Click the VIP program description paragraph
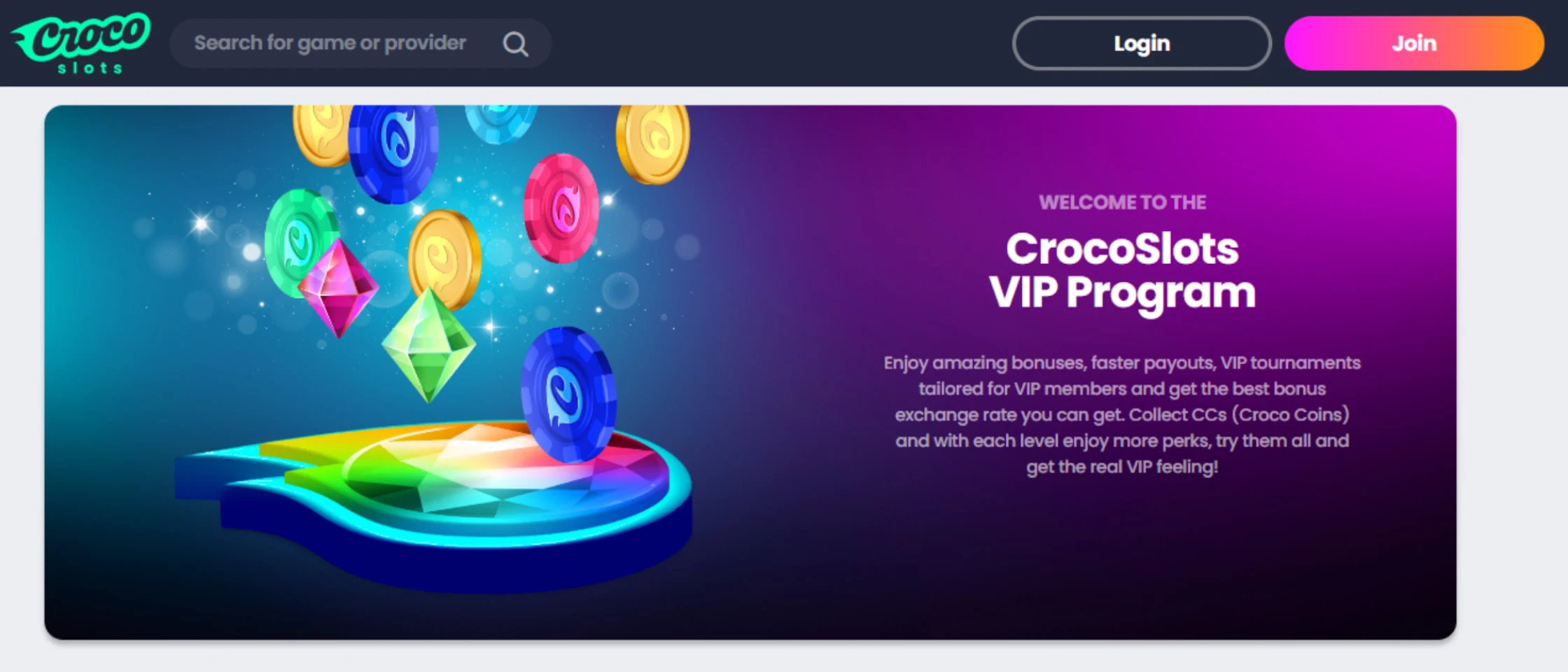Screen dimensions: 1568x672 point(1122,414)
